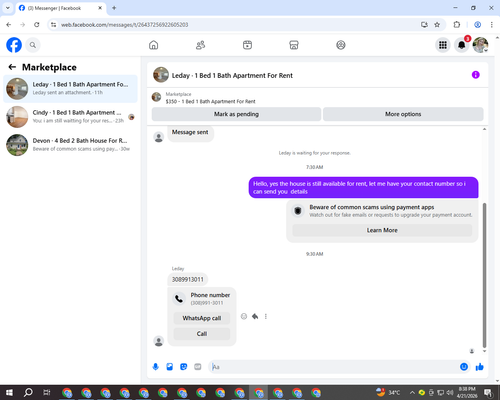This screenshot has height=400, width=500.
Task: Attach a file using the photo icon
Action: point(170,367)
